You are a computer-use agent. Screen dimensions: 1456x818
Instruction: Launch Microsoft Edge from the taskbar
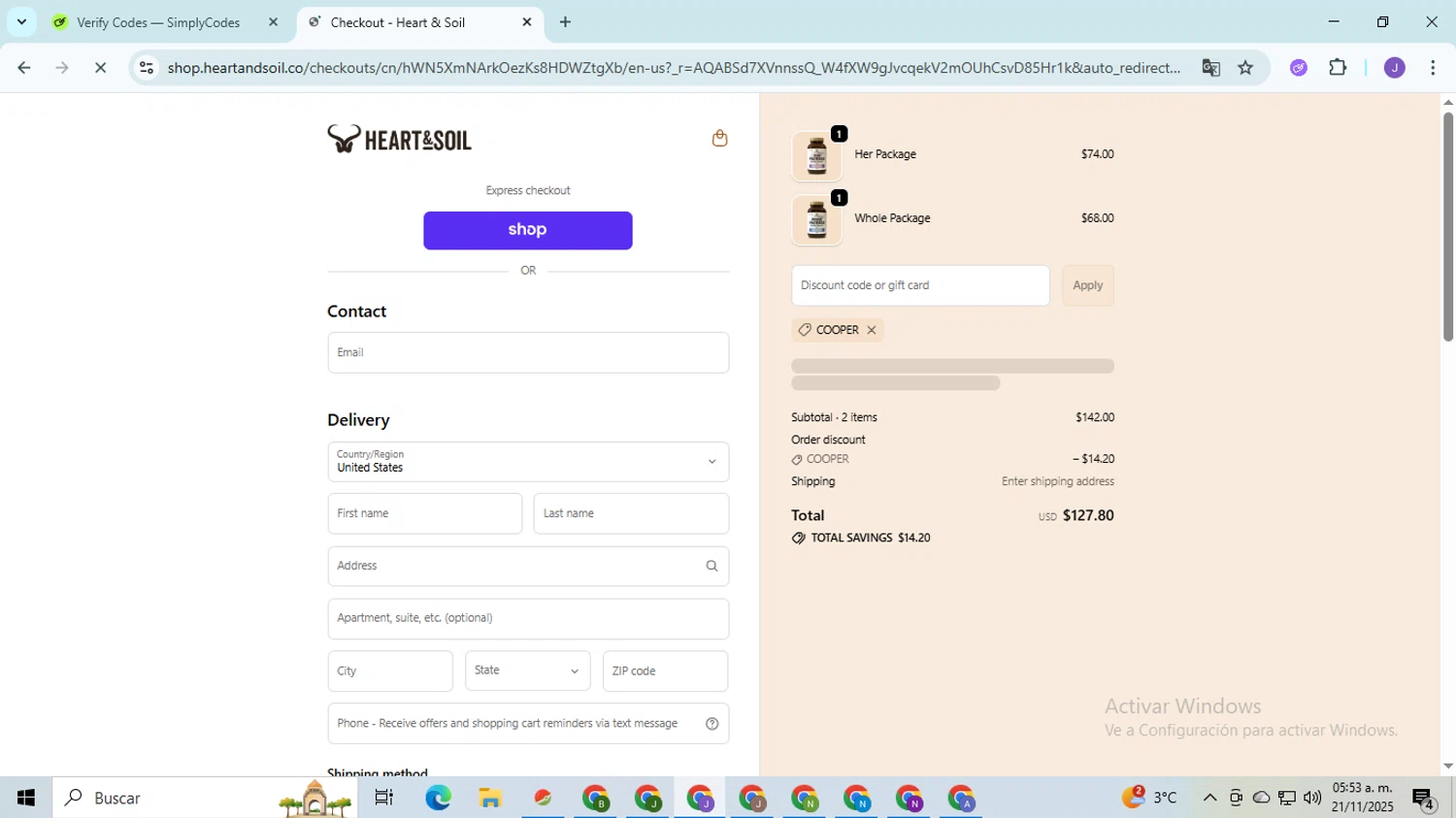coord(438,798)
